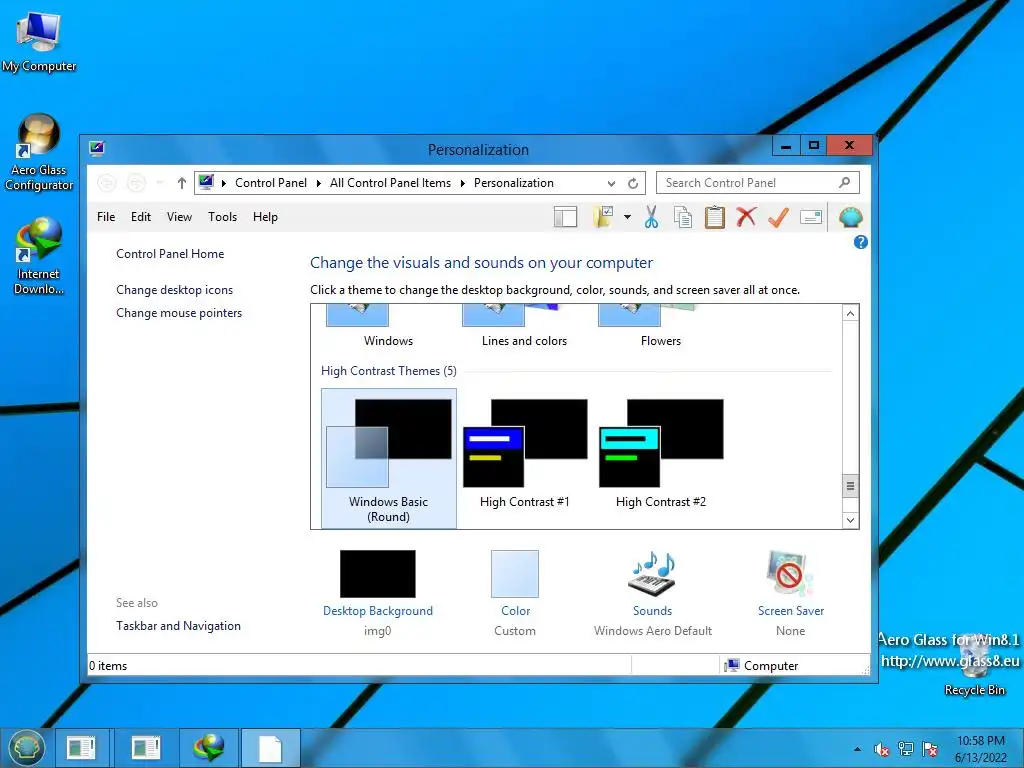The width and height of the screenshot is (1024, 768).
Task: Open My Computer desktop icon
Action: pyautogui.click(x=39, y=42)
